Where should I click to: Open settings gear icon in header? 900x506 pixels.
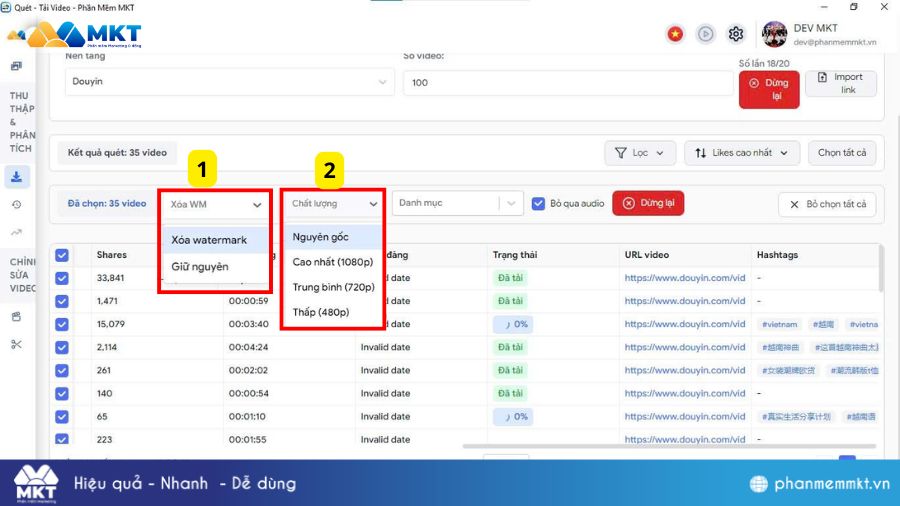click(x=736, y=34)
